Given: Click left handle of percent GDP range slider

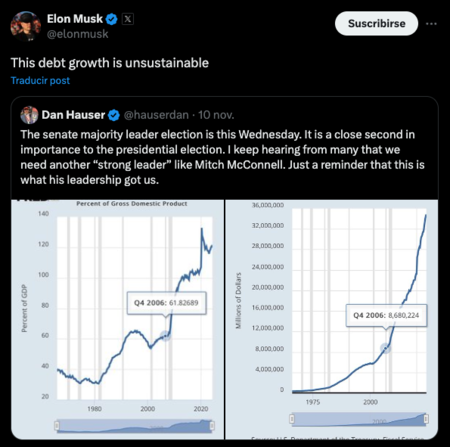Looking at the screenshot, I should point(57,425).
